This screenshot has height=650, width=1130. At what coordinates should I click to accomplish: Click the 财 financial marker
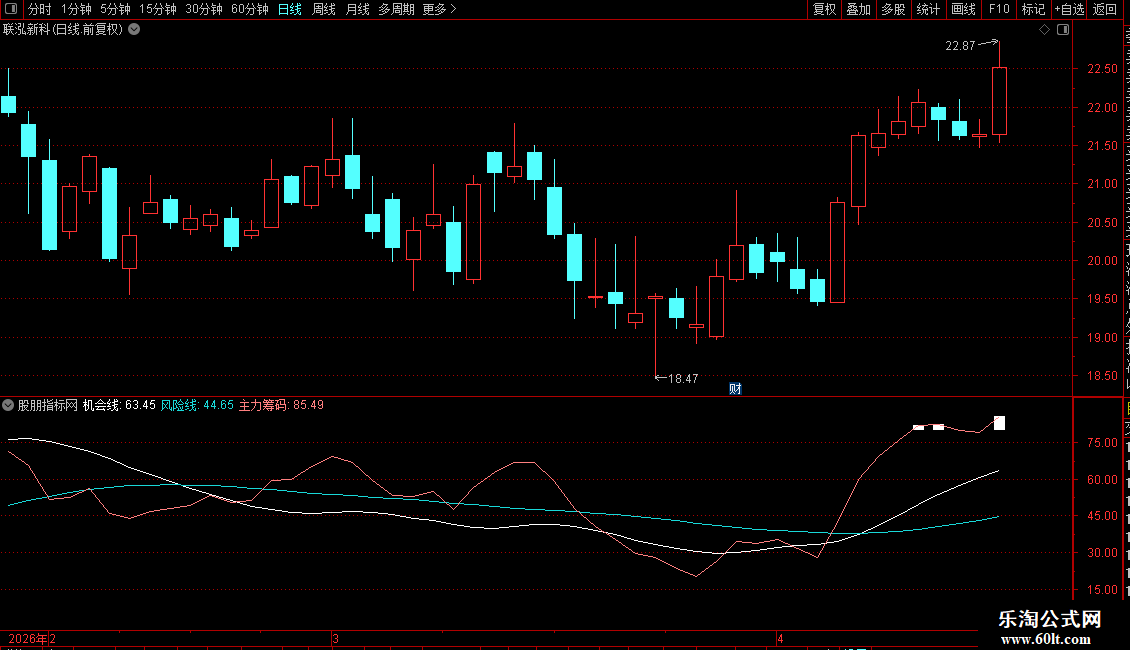[735, 389]
